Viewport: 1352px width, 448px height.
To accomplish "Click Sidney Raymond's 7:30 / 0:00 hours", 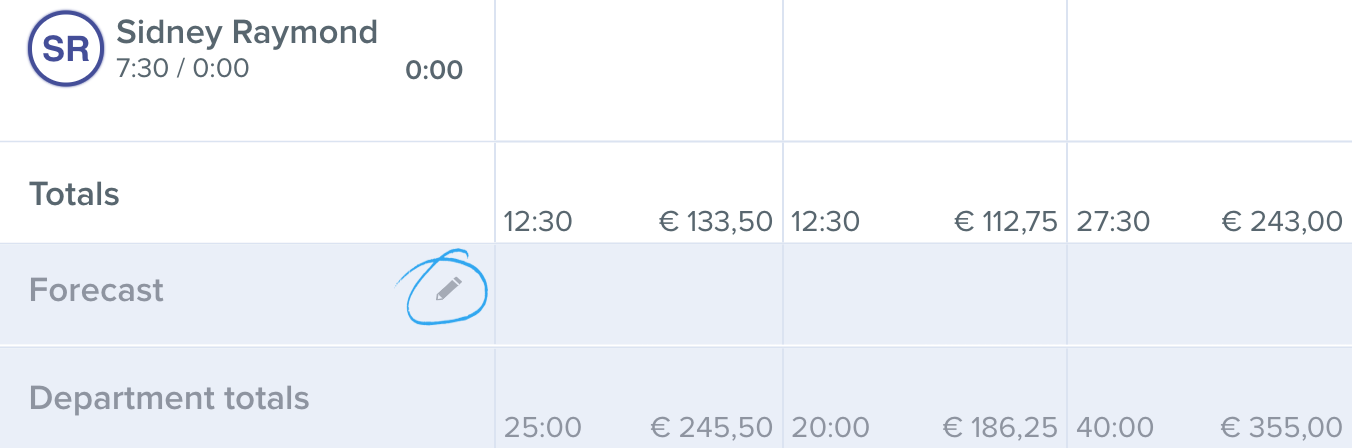I will [183, 69].
